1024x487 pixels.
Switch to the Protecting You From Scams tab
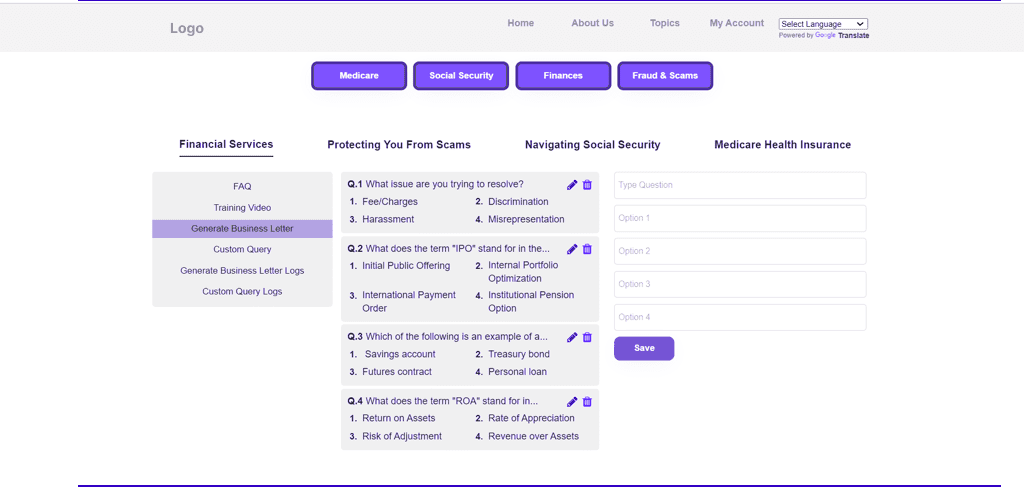pos(399,145)
